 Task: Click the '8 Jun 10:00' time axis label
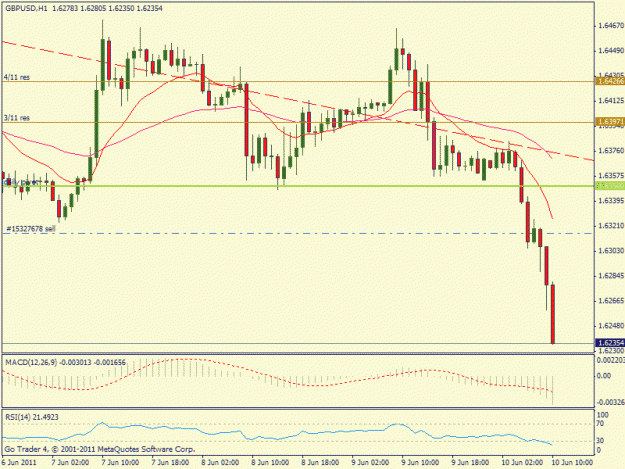pos(270,463)
